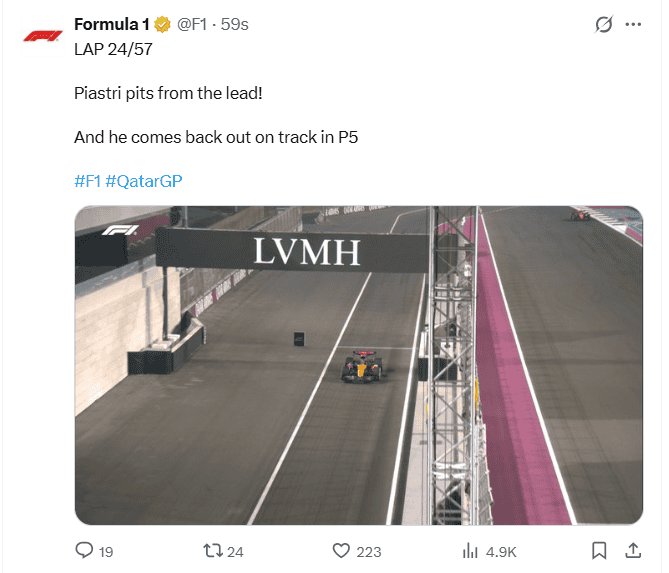
Task: Open the #QatarGP hashtag
Action: (144, 181)
